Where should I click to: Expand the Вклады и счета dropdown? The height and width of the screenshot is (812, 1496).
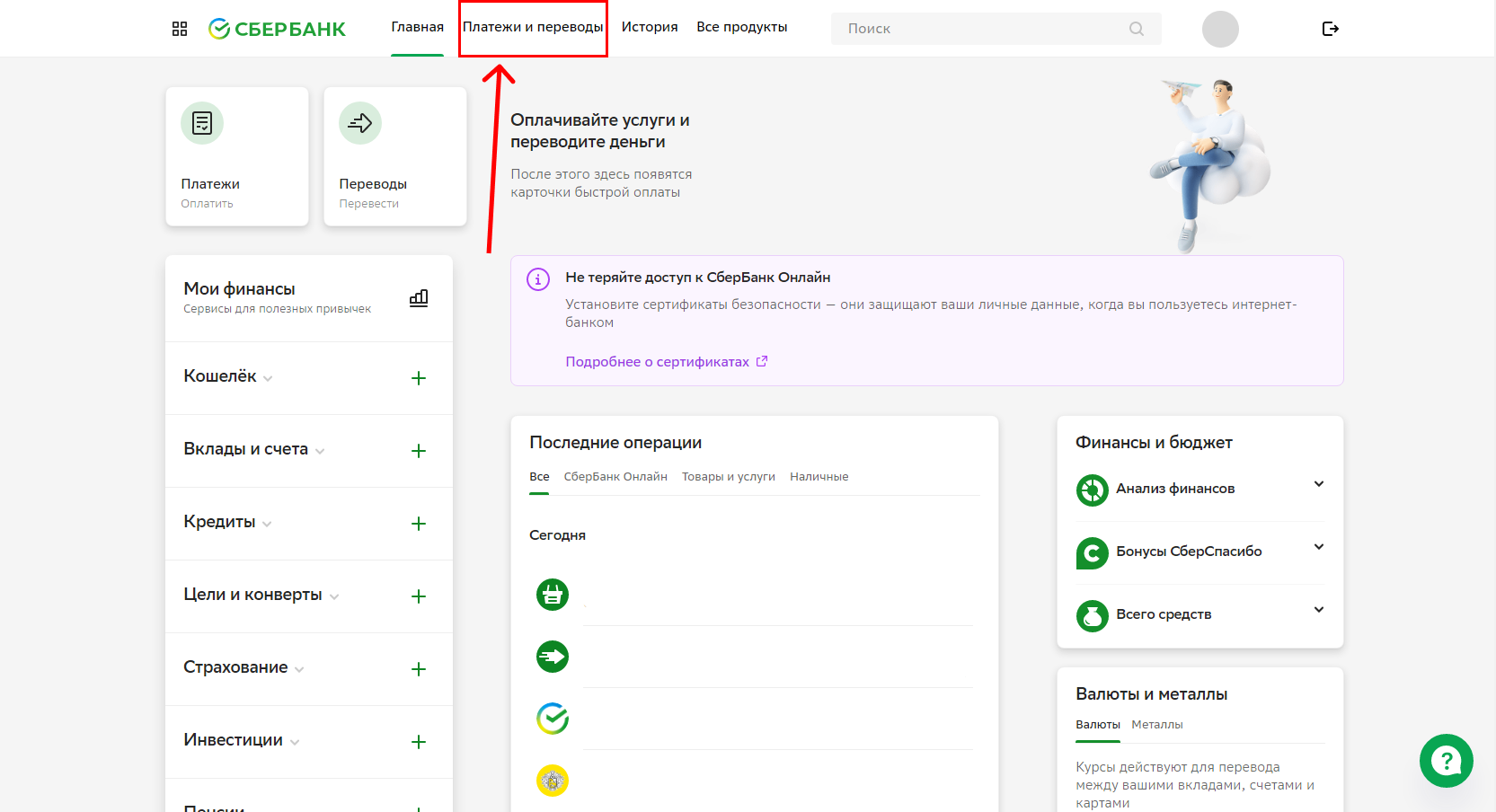pyautogui.click(x=254, y=449)
